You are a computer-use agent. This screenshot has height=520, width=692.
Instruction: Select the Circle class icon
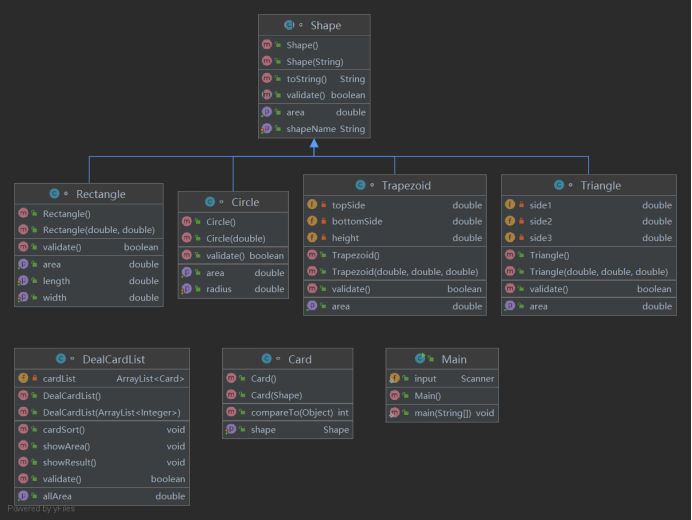tap(210, 202)
